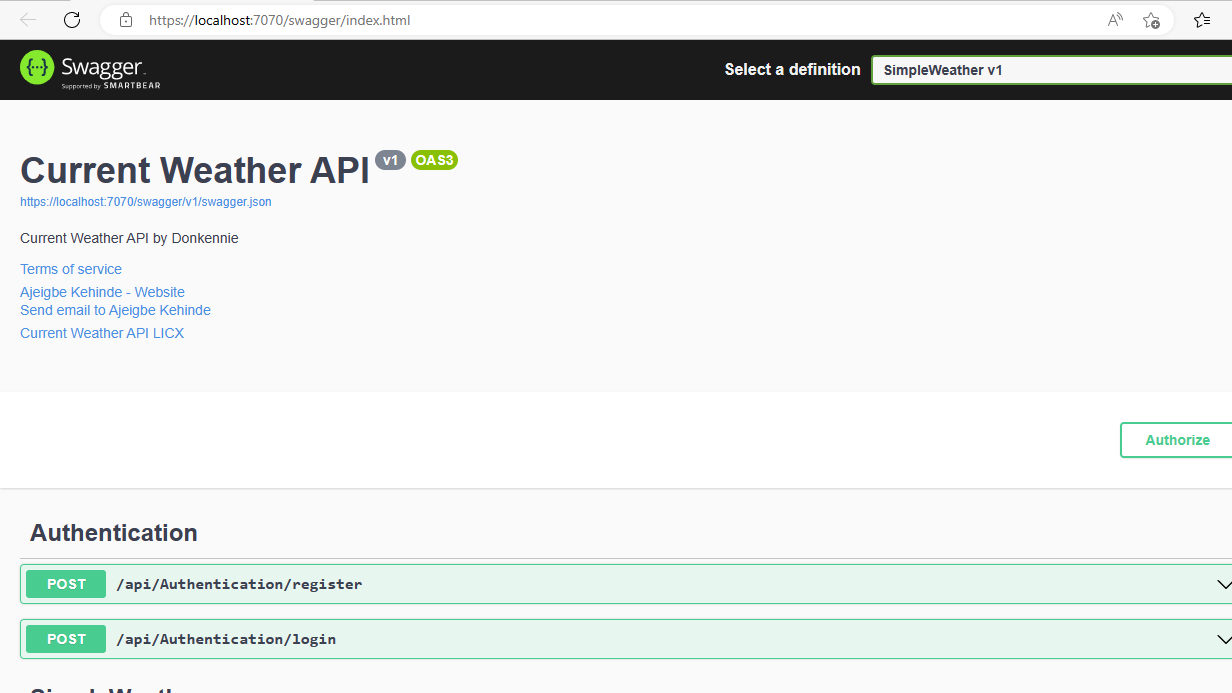This screenshot has height=693, width=1232.
Task: Open the Current Weather API LICX license
Action: pos(102,332)
